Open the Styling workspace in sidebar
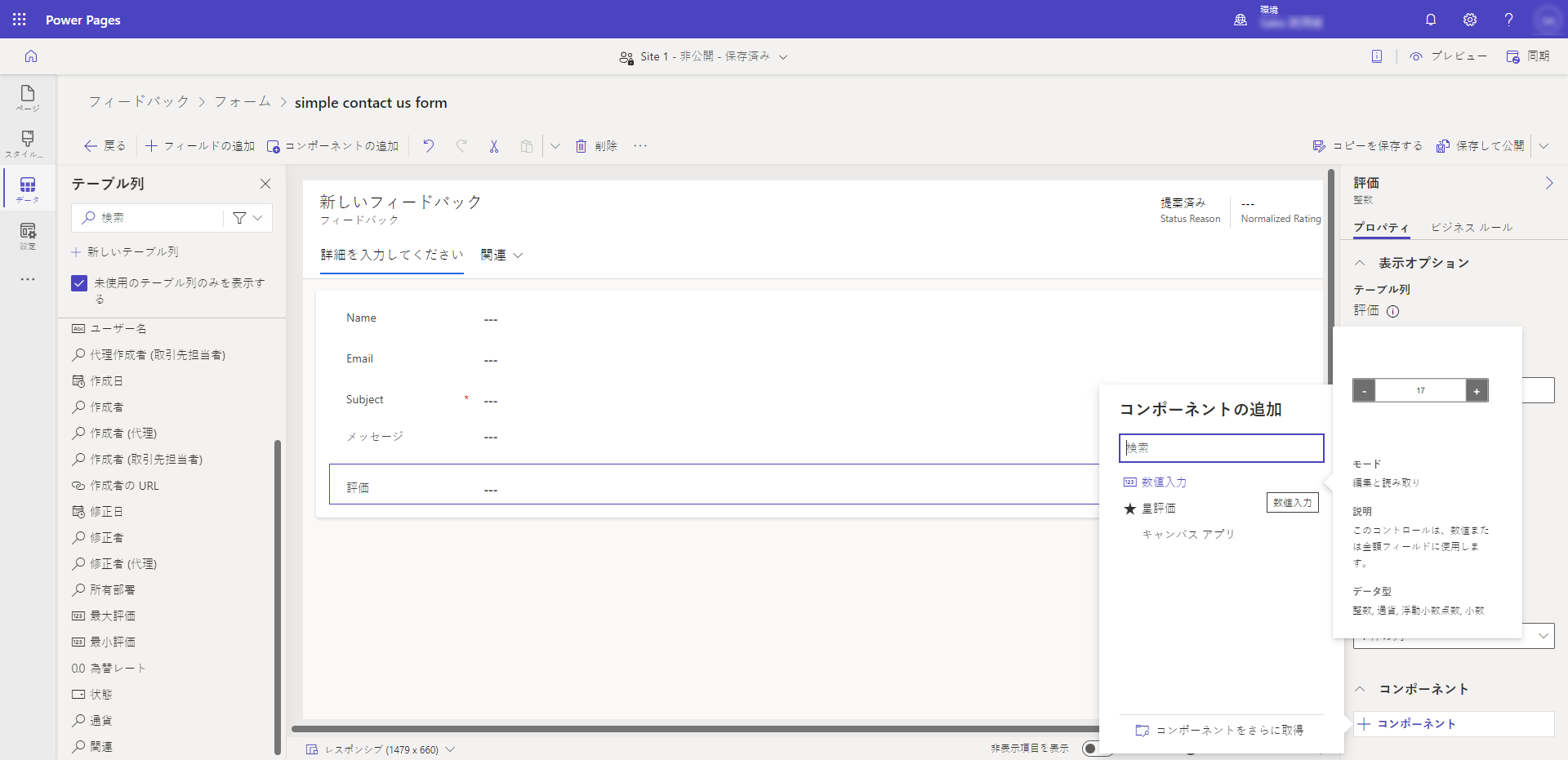 (x=28, y=144)
